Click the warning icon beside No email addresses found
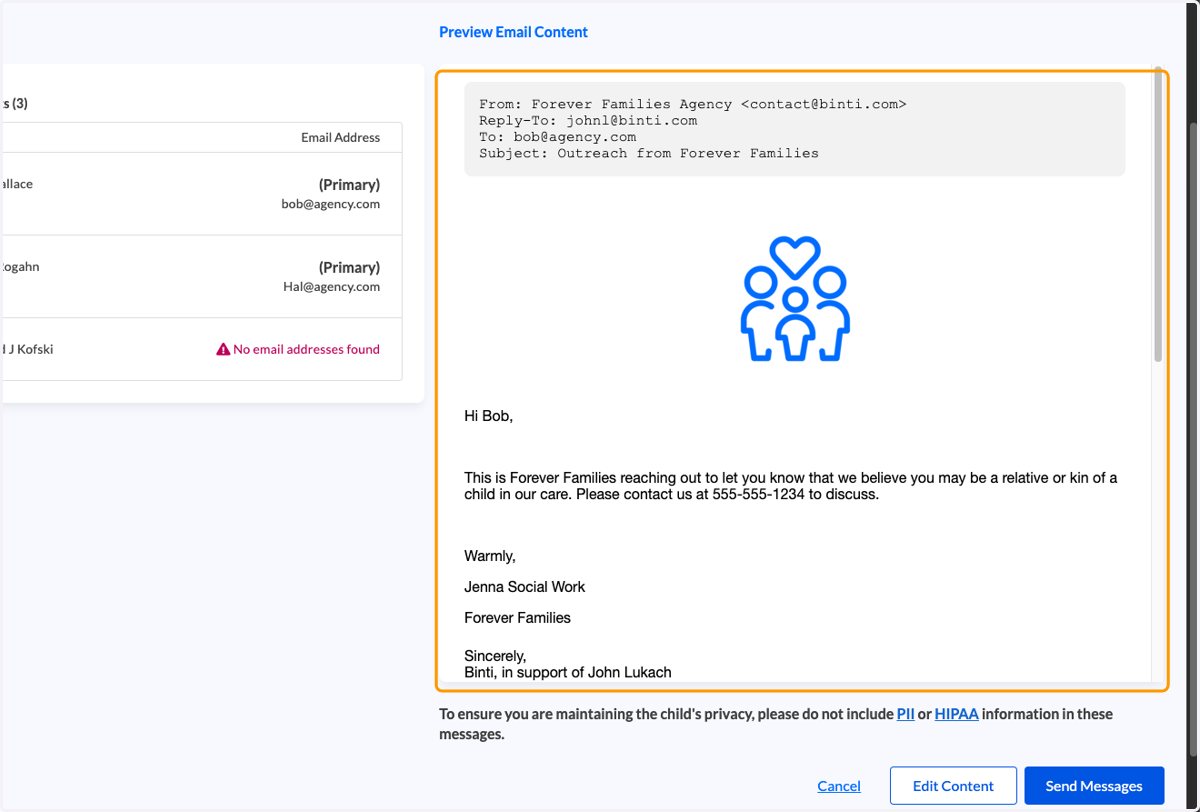The height and width of the screenshot is (812, 1200). (x=223, y=349)
